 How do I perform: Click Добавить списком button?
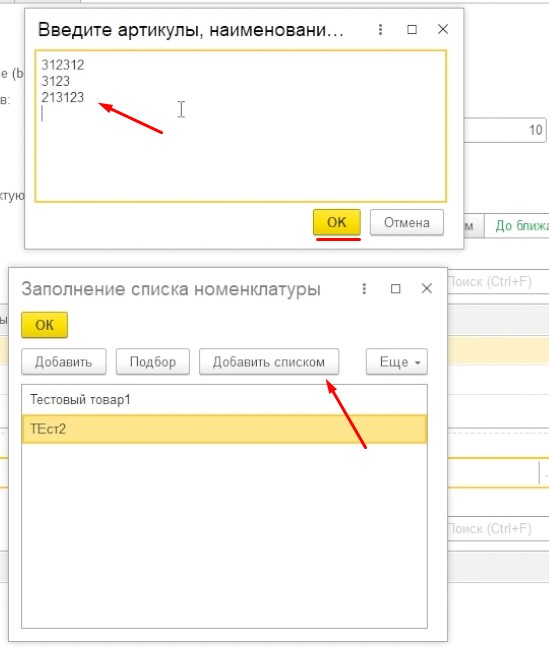[269, 362]
